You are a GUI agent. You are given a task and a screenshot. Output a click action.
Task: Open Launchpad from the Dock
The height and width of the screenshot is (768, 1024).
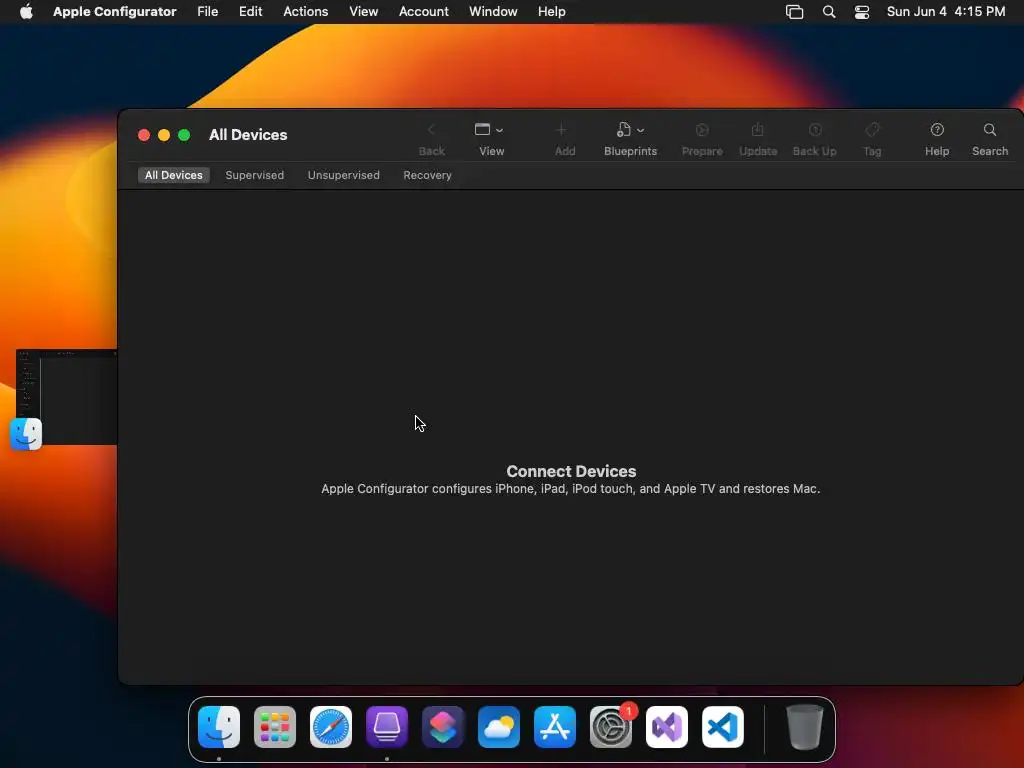tap(275, 727)
